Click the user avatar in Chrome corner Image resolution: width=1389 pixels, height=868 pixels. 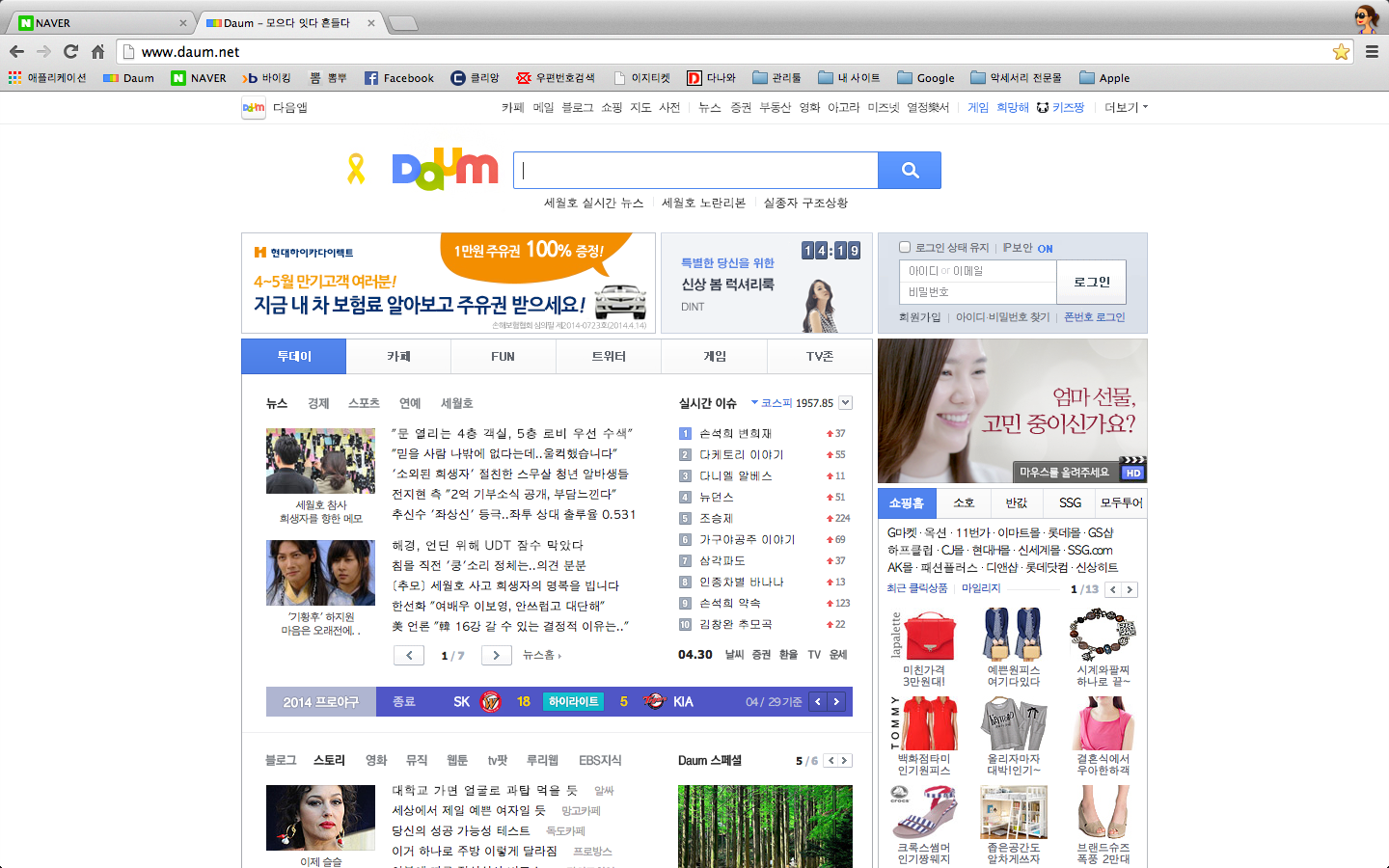click(1366, 18)
